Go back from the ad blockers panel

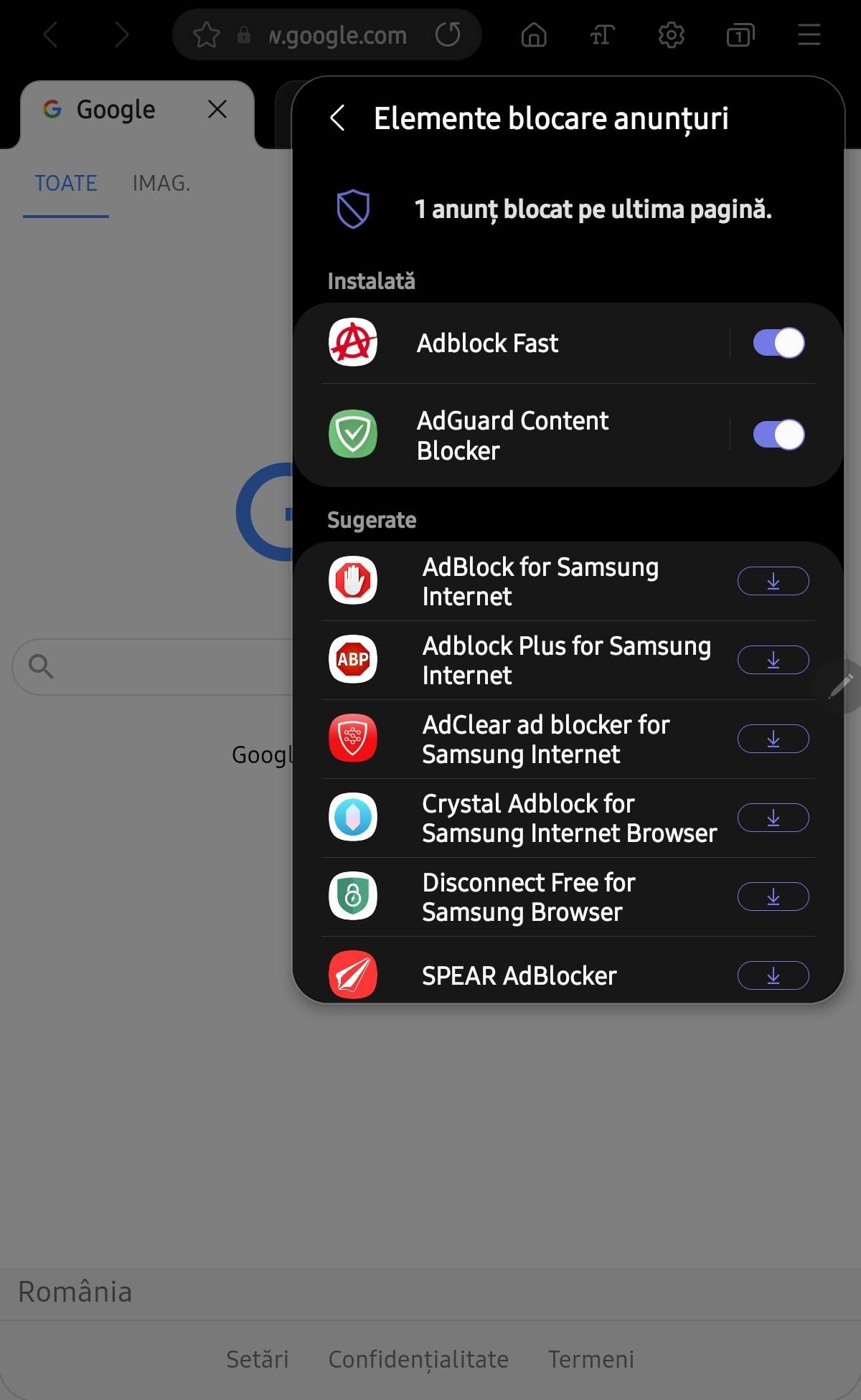point(337,118)
